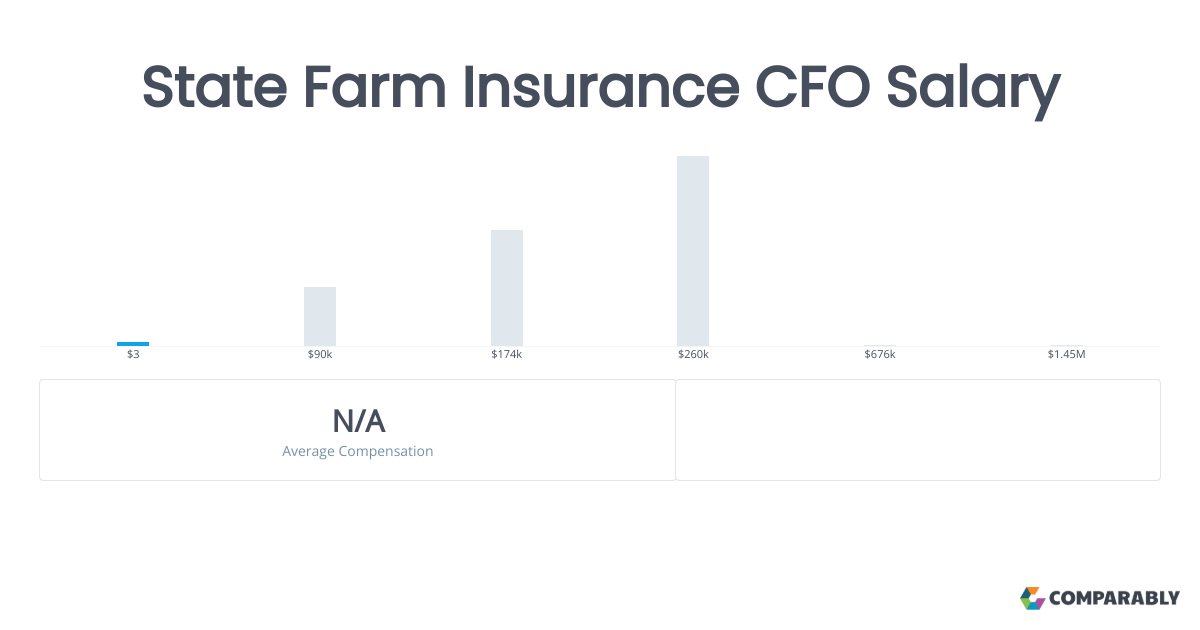Click the $90k axis label

pos(320,355)
